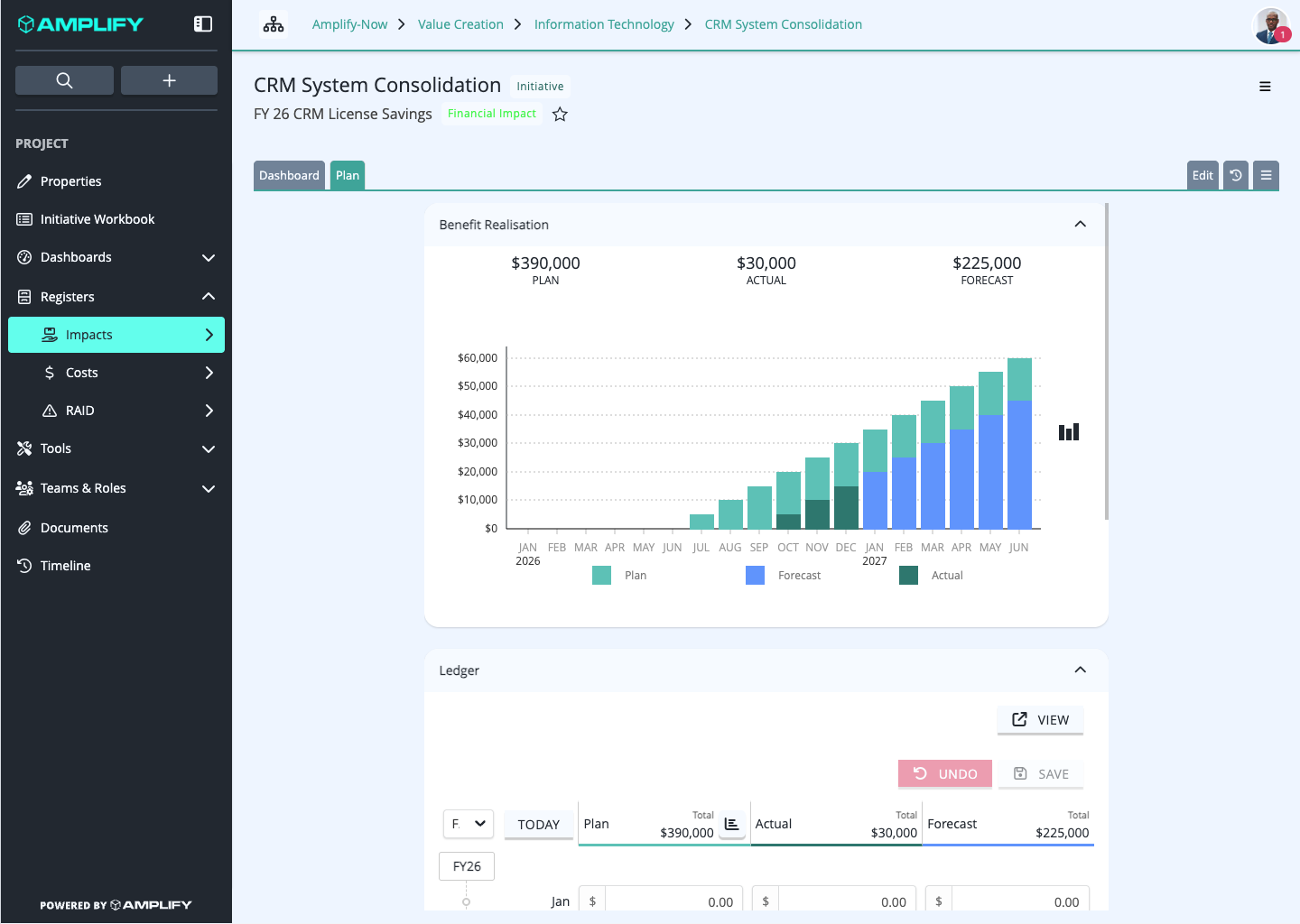The width and height of the screenshot is (1300, 924).
Task: Switch chart type using bar chart icon
Action: [1069, 432]
